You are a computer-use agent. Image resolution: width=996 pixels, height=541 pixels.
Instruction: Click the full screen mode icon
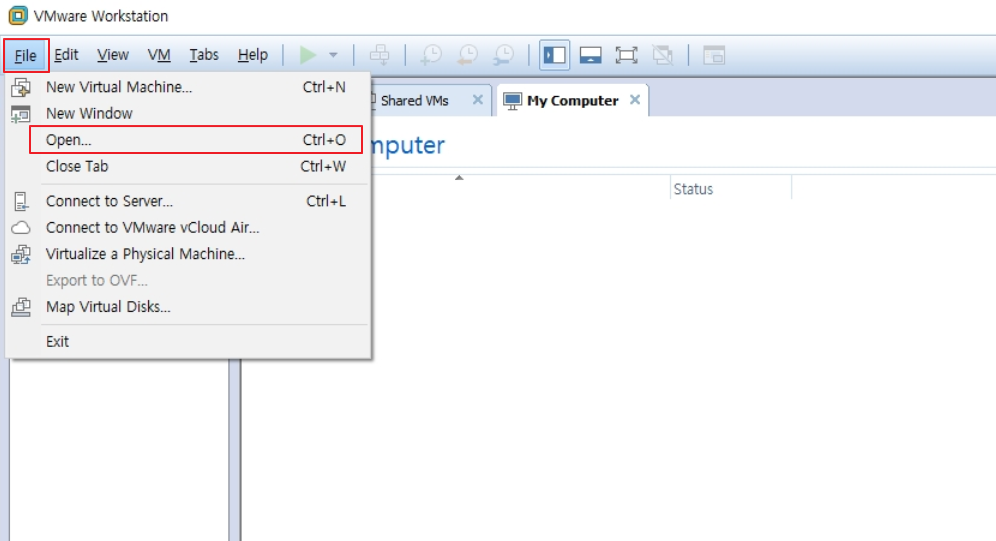[x=626, y=55]
